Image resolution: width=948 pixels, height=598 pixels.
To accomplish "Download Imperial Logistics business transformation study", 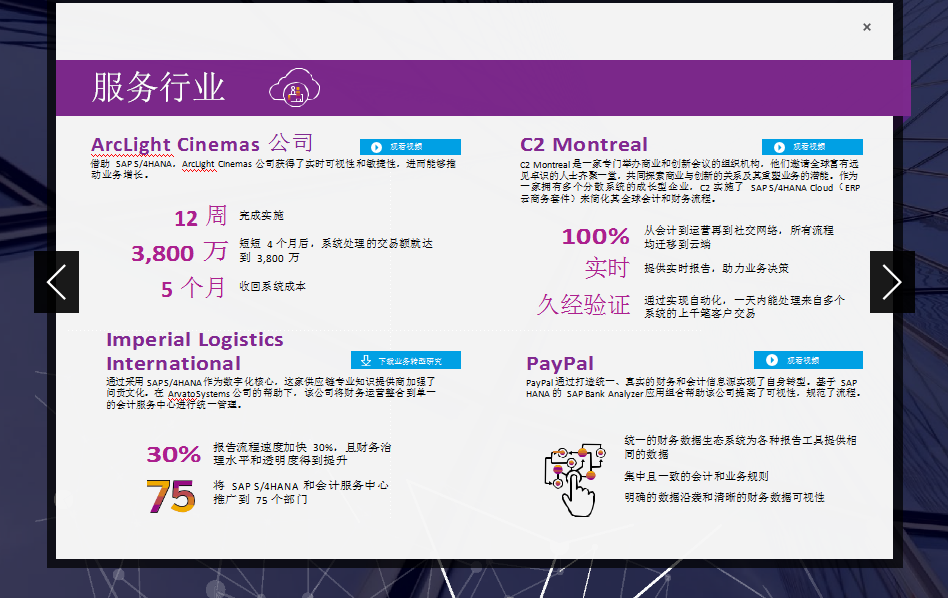I will coord(406,360).
